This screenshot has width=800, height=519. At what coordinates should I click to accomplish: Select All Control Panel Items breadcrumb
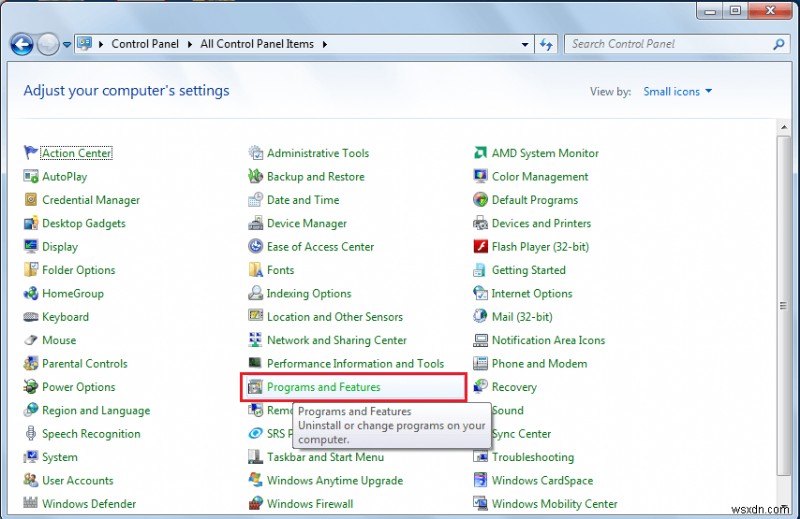tap(257, 44)
